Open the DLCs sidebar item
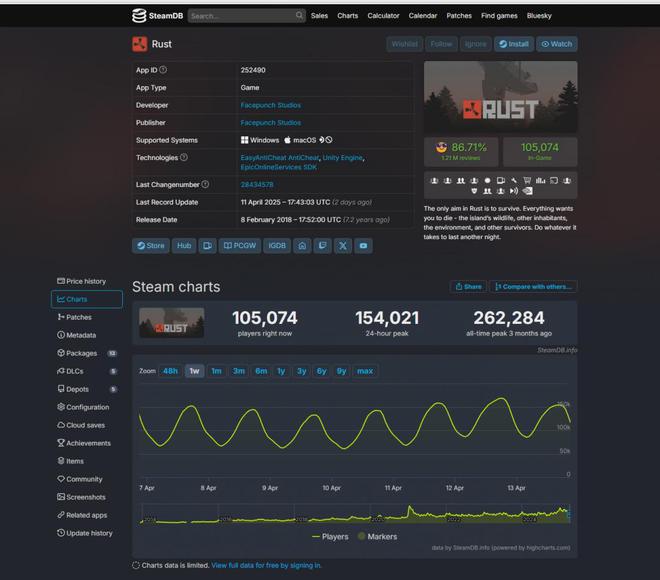This screenshot has height=580, width=660. point(86,371)
